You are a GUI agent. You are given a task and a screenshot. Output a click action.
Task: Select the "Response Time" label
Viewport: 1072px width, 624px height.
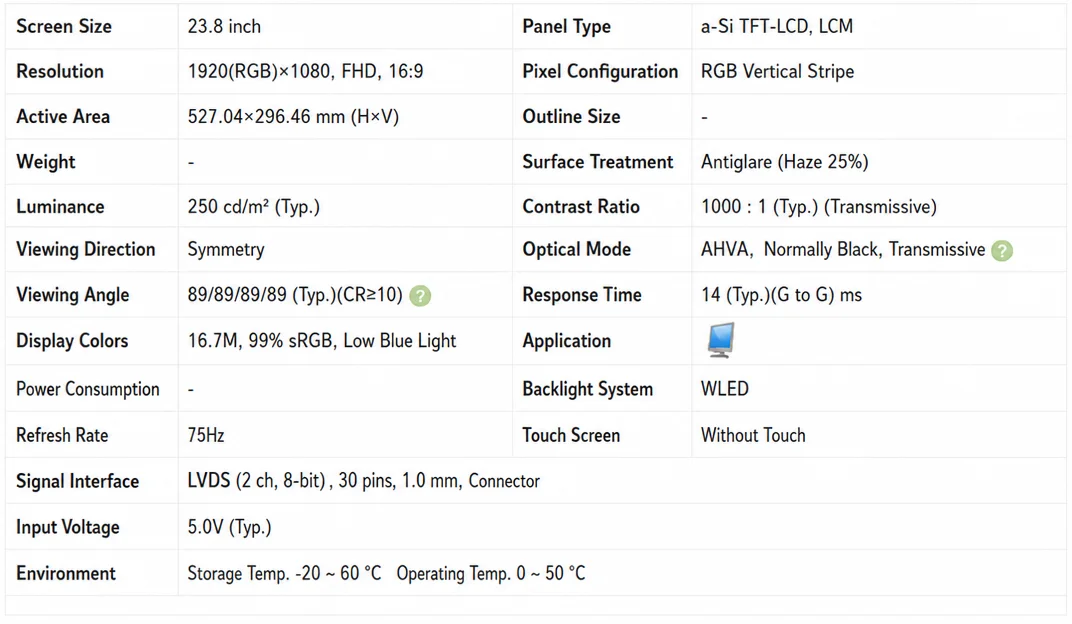(x=582, y=295)
